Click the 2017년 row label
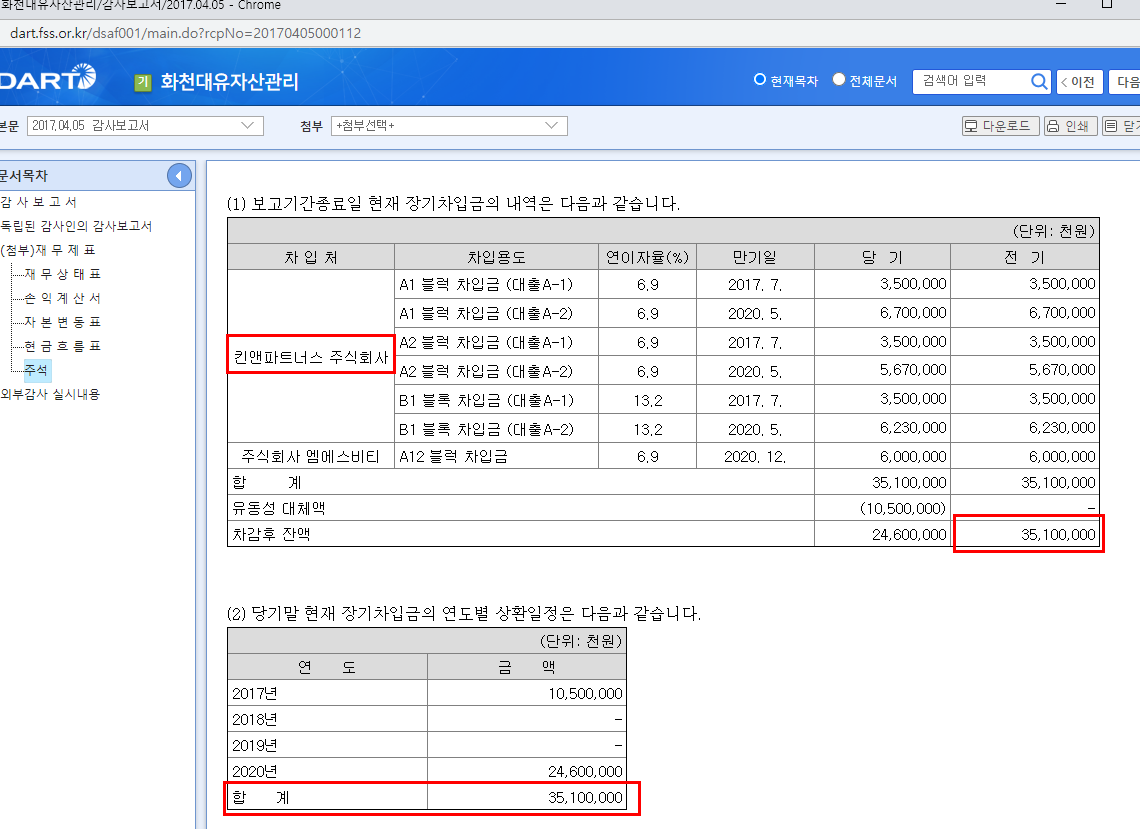Viewport: 1140px width, 829px height. (x=254, y=694)
